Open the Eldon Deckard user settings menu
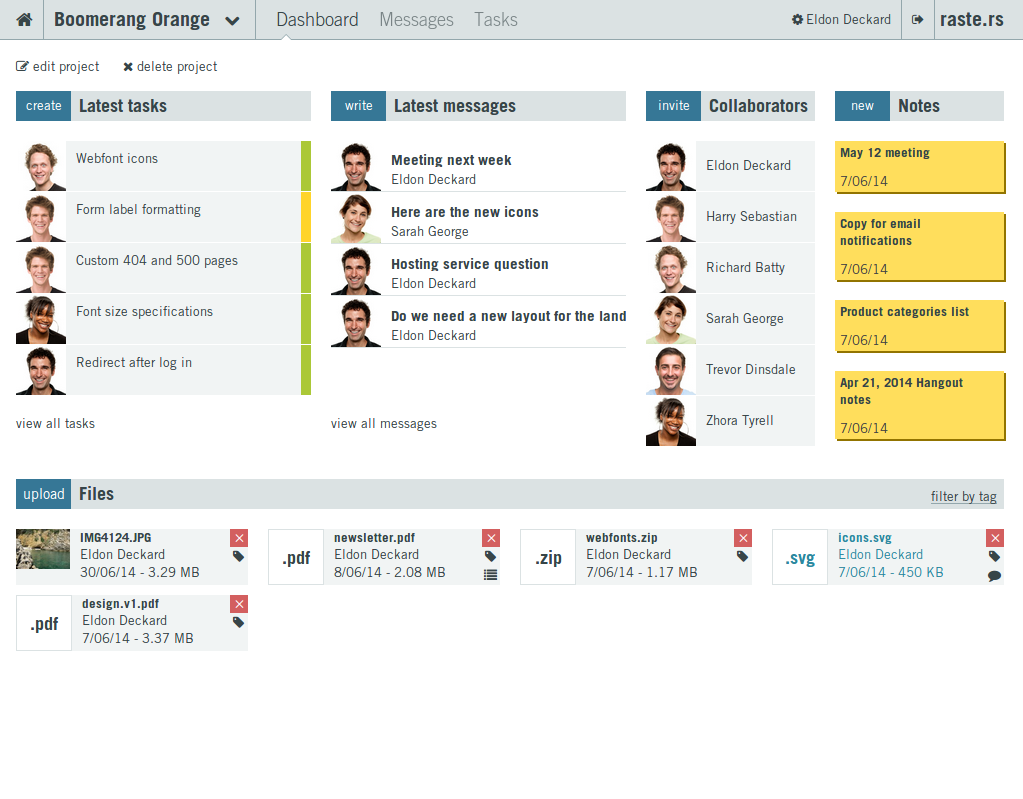The height and width of the screenshot is (799, 1023). pyautogui.click(x=841, y=20)
